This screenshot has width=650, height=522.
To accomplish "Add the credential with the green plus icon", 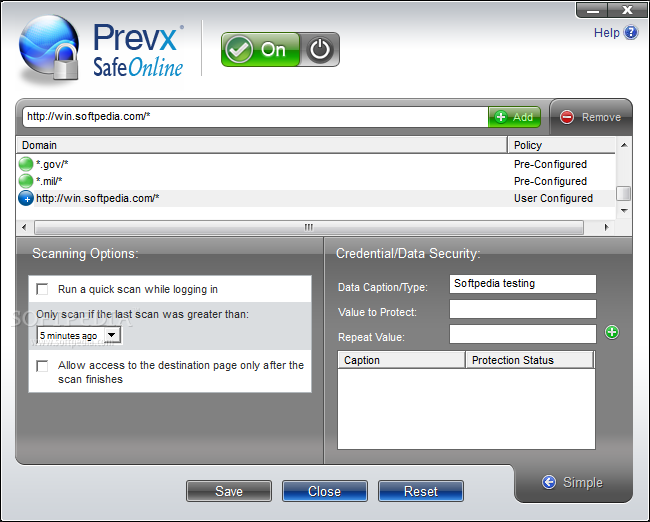I will point(612,332).
